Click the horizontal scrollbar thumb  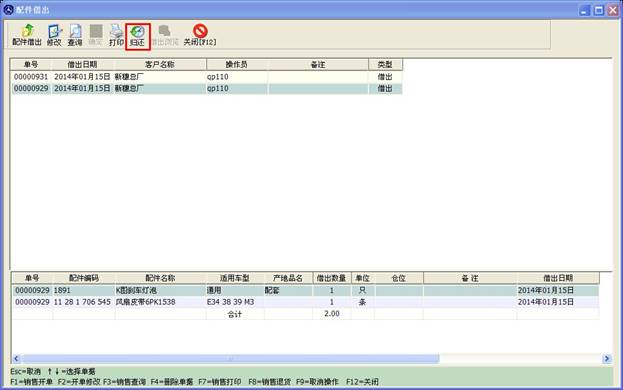pos(230,359)
